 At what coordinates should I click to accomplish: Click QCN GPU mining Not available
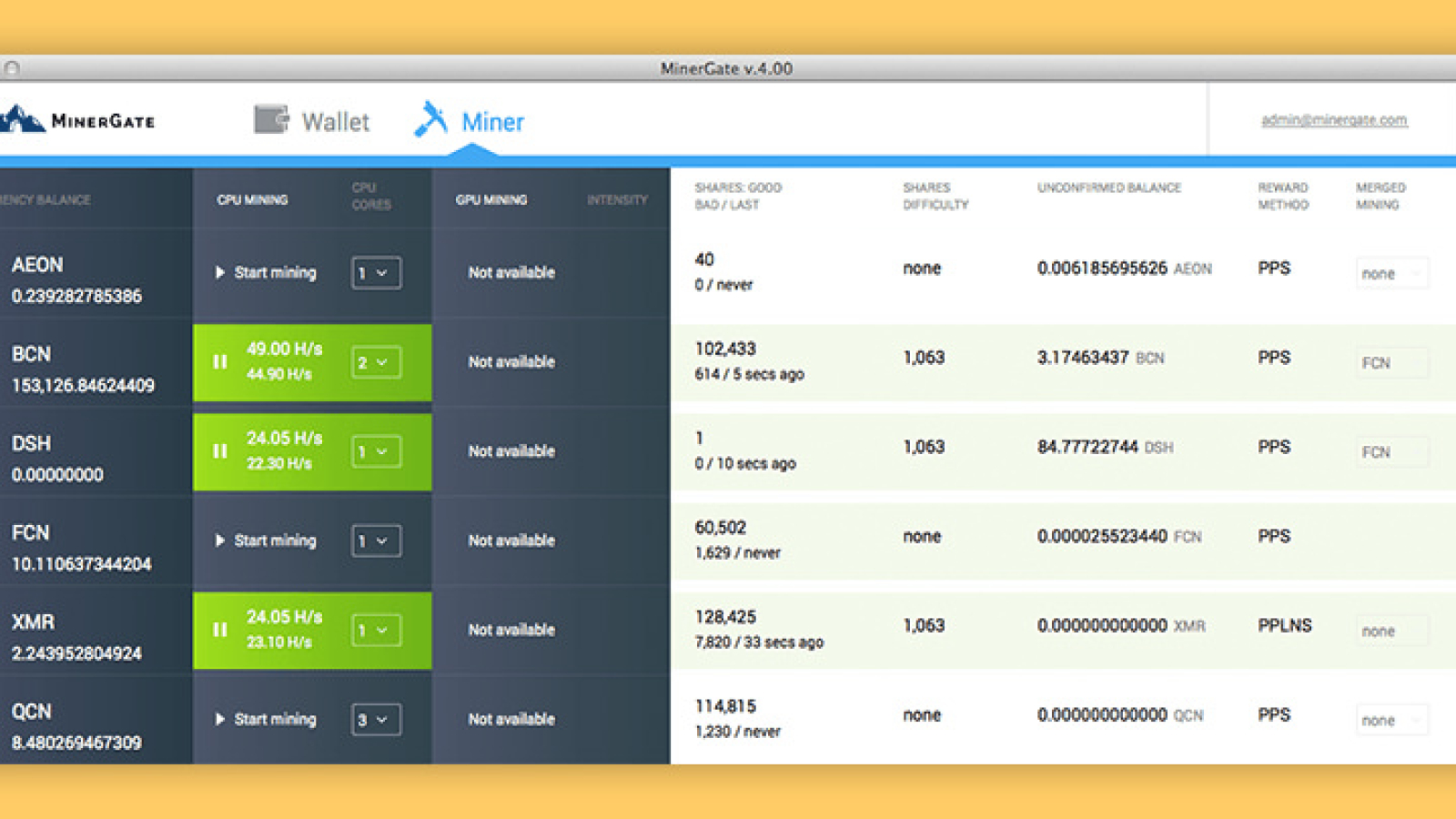coord(511,719)
